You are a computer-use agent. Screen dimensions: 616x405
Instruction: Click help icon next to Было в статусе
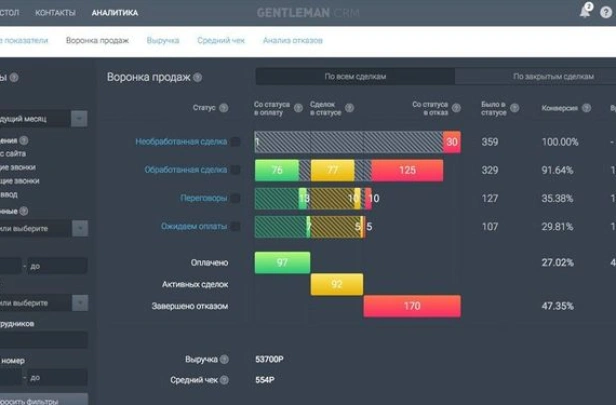(x=513, y=106)
